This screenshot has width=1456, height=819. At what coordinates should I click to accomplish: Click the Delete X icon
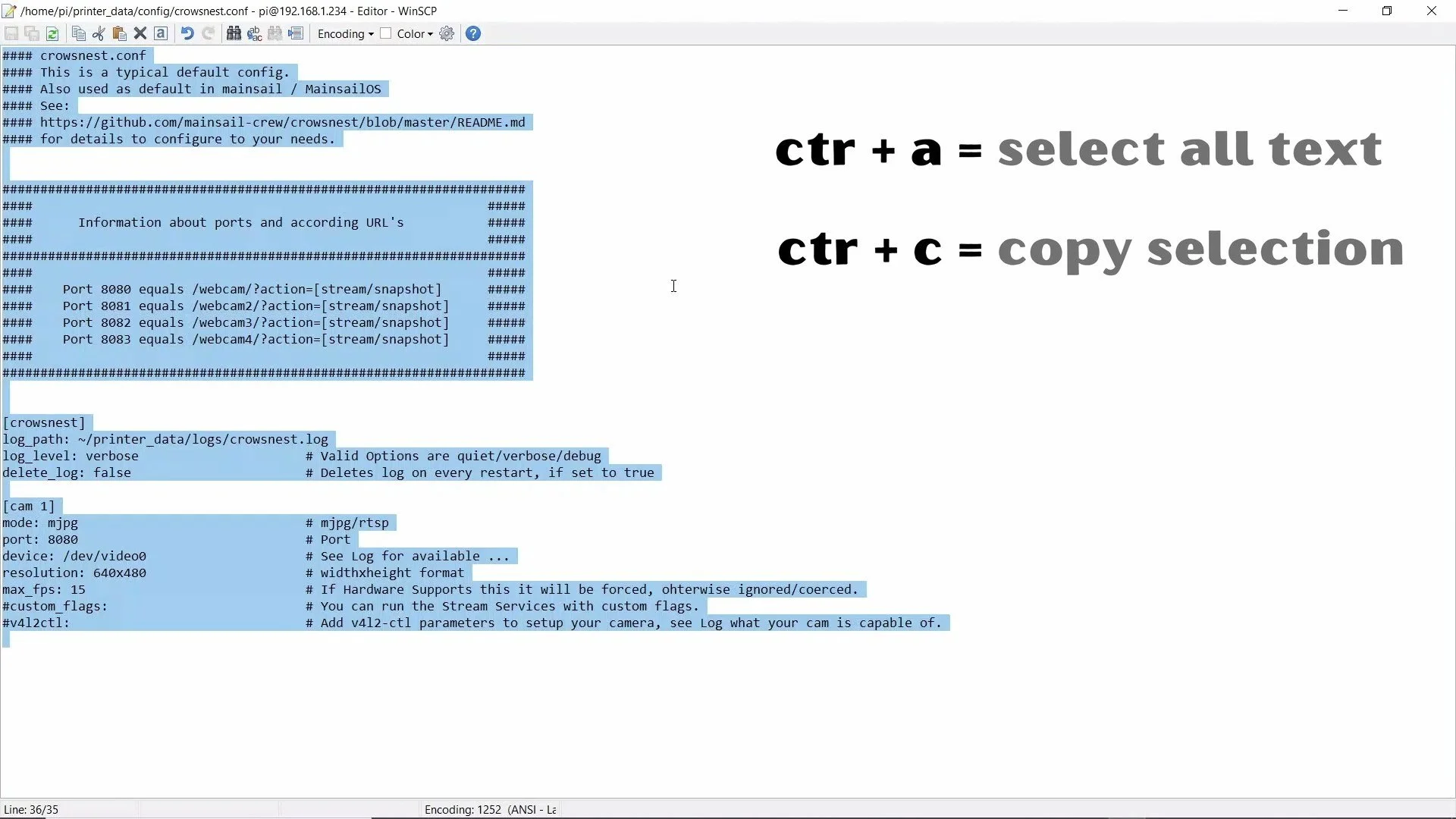pyautogui.click(x=140, y=33)
